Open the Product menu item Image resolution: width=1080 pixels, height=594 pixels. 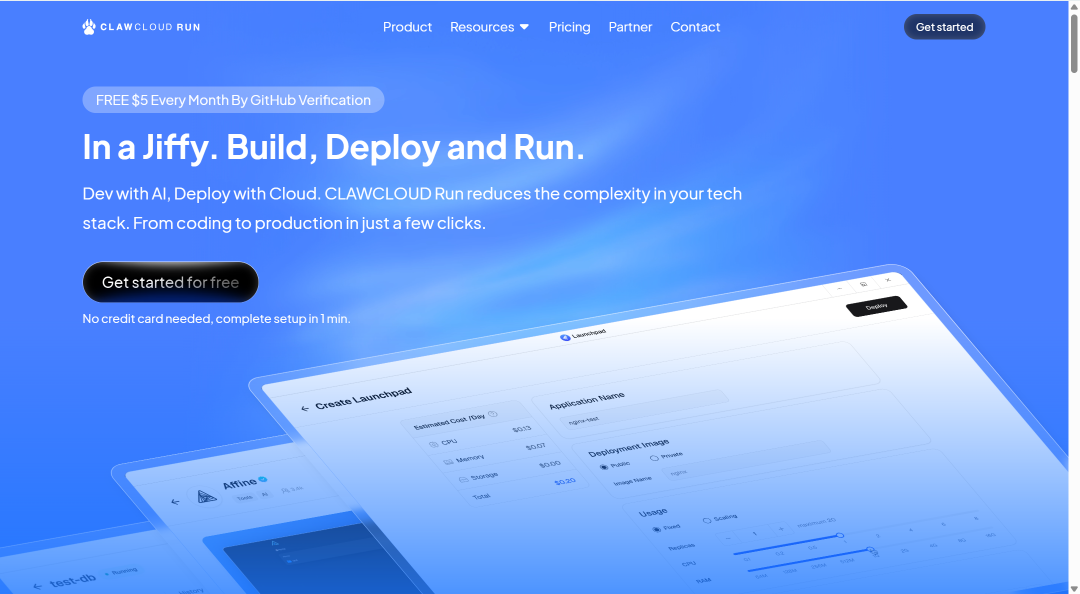point(407,27)
